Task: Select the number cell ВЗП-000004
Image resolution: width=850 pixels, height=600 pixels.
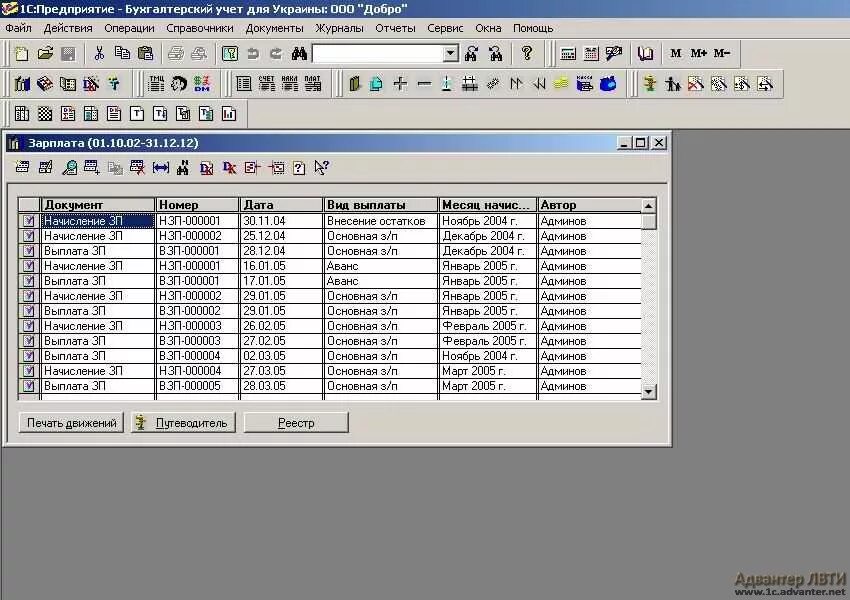Action: [x=197, y=356]
